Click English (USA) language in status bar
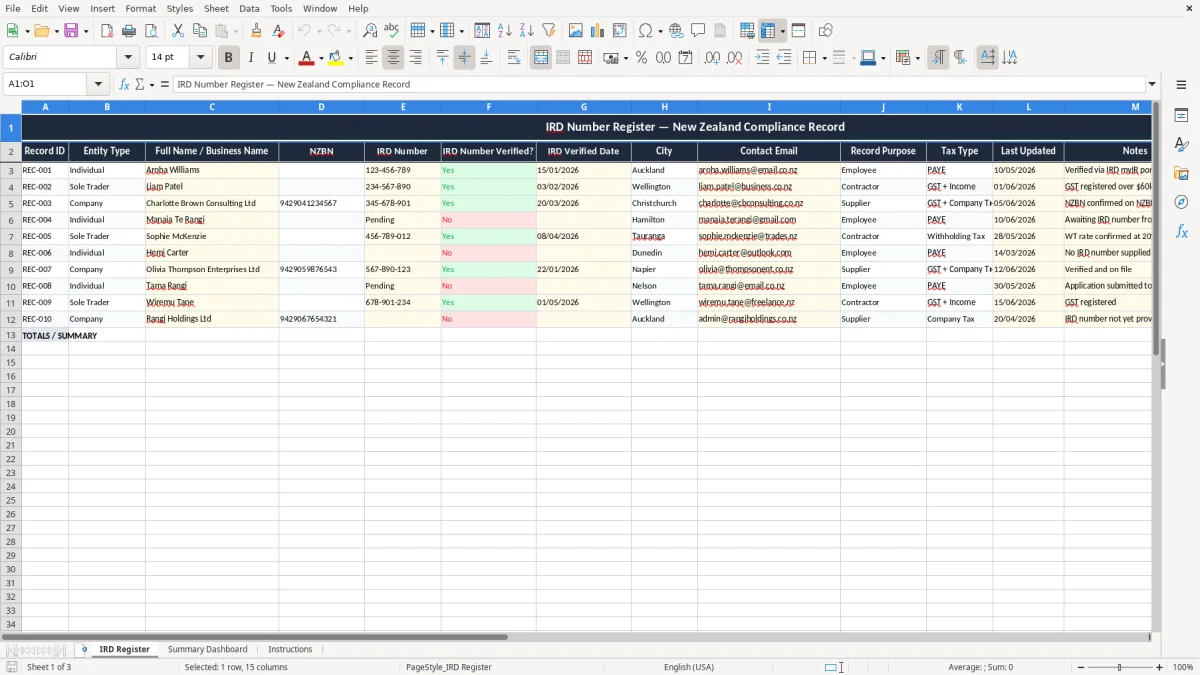Image resolution: width=1200 pixels, height=675 pixels. click(x=689, y=667)
